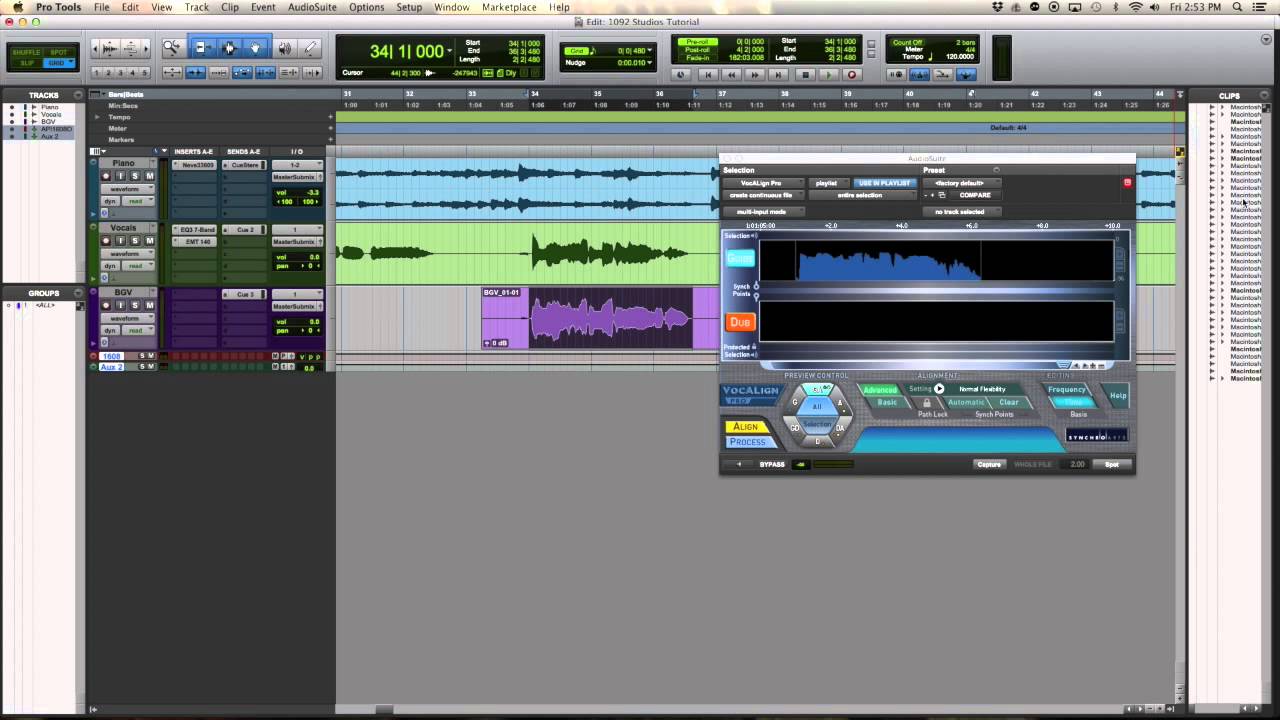
Task: Click the Fast Forward transport button
Action: click(x=756, y=75)
